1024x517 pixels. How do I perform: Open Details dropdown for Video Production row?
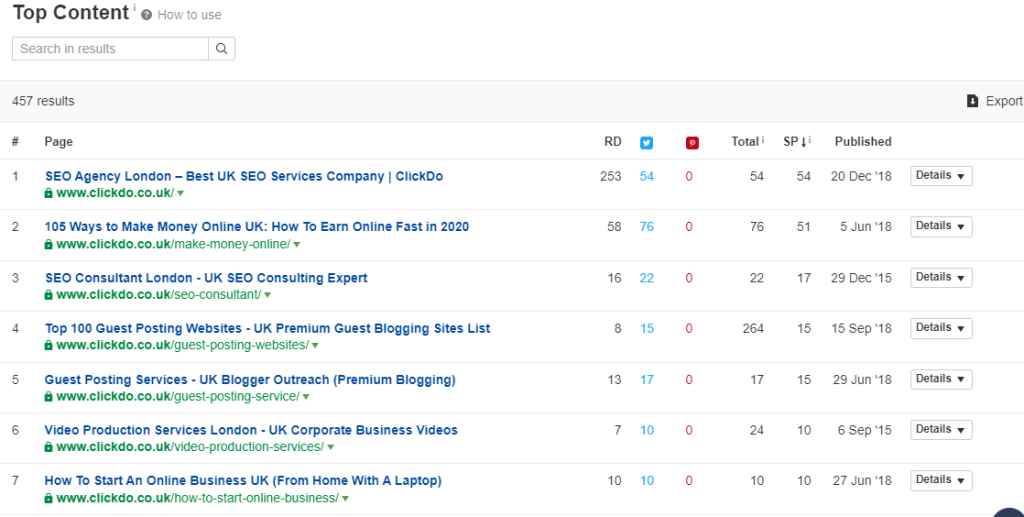tap(941, 430)
